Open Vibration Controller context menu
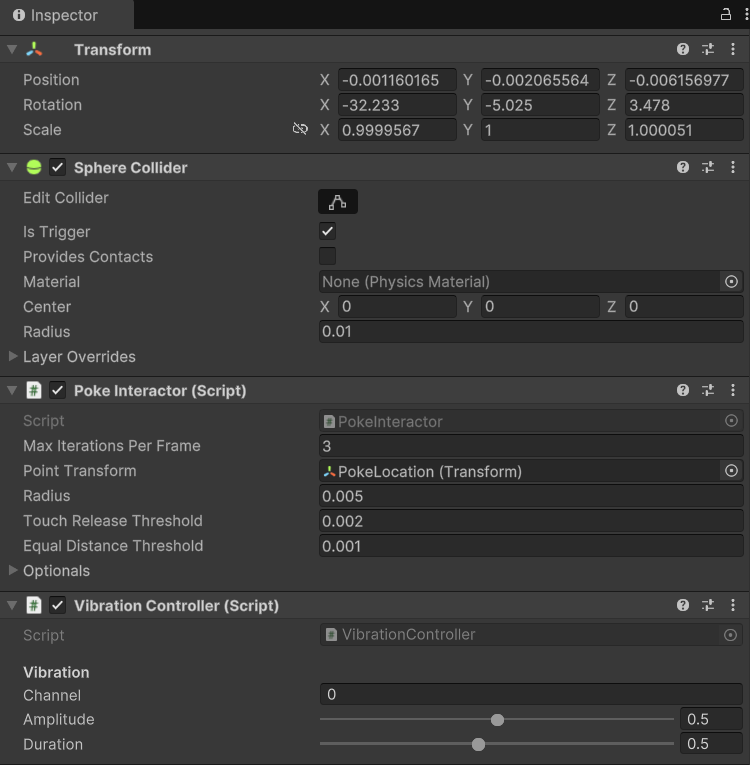 [x=733, y=605]
